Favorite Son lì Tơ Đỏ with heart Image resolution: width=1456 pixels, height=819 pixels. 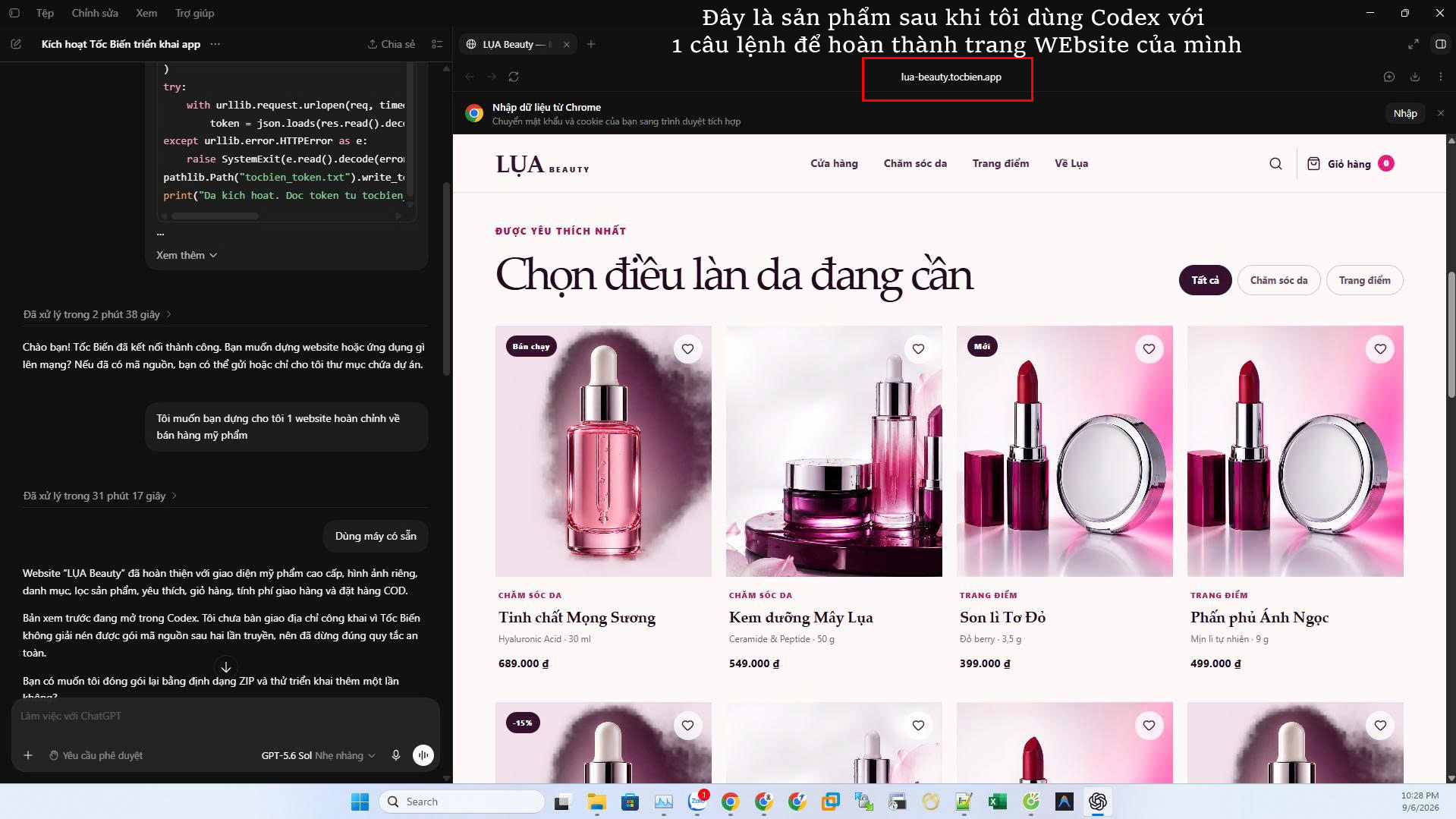pyautogui.click(x=1149, y=349)
